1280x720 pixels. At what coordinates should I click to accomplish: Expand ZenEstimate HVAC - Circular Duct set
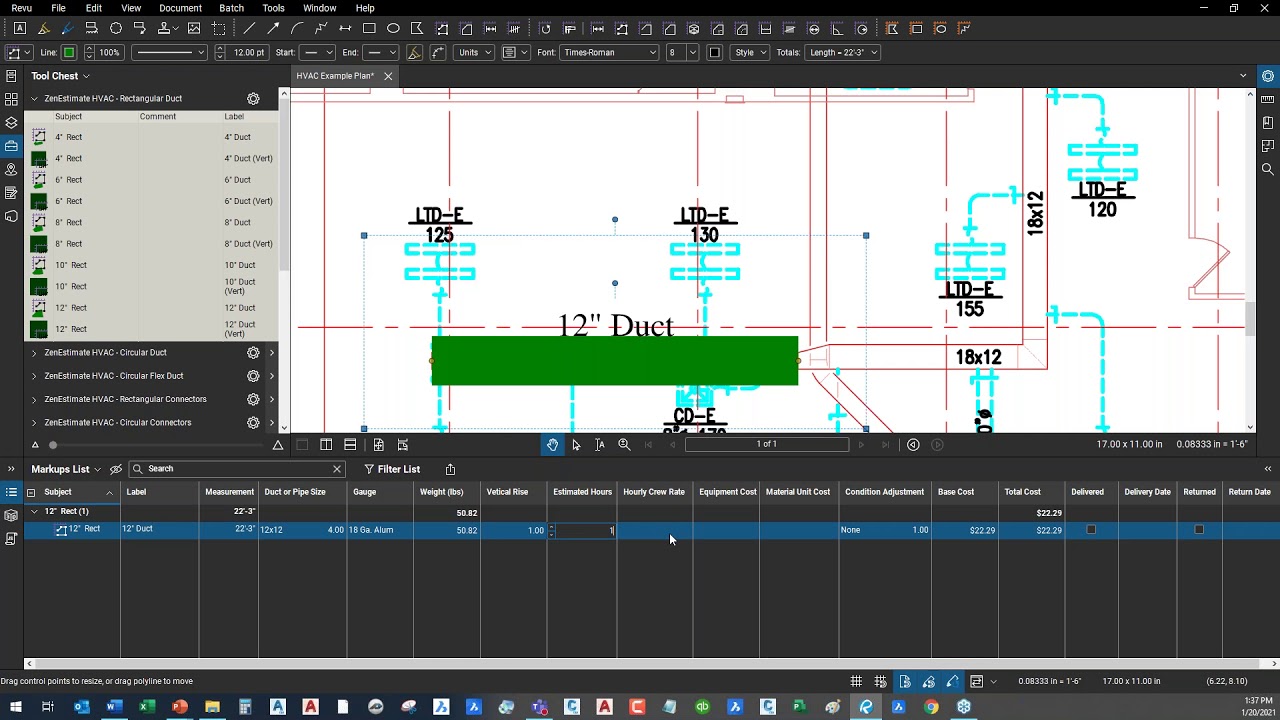34,353
